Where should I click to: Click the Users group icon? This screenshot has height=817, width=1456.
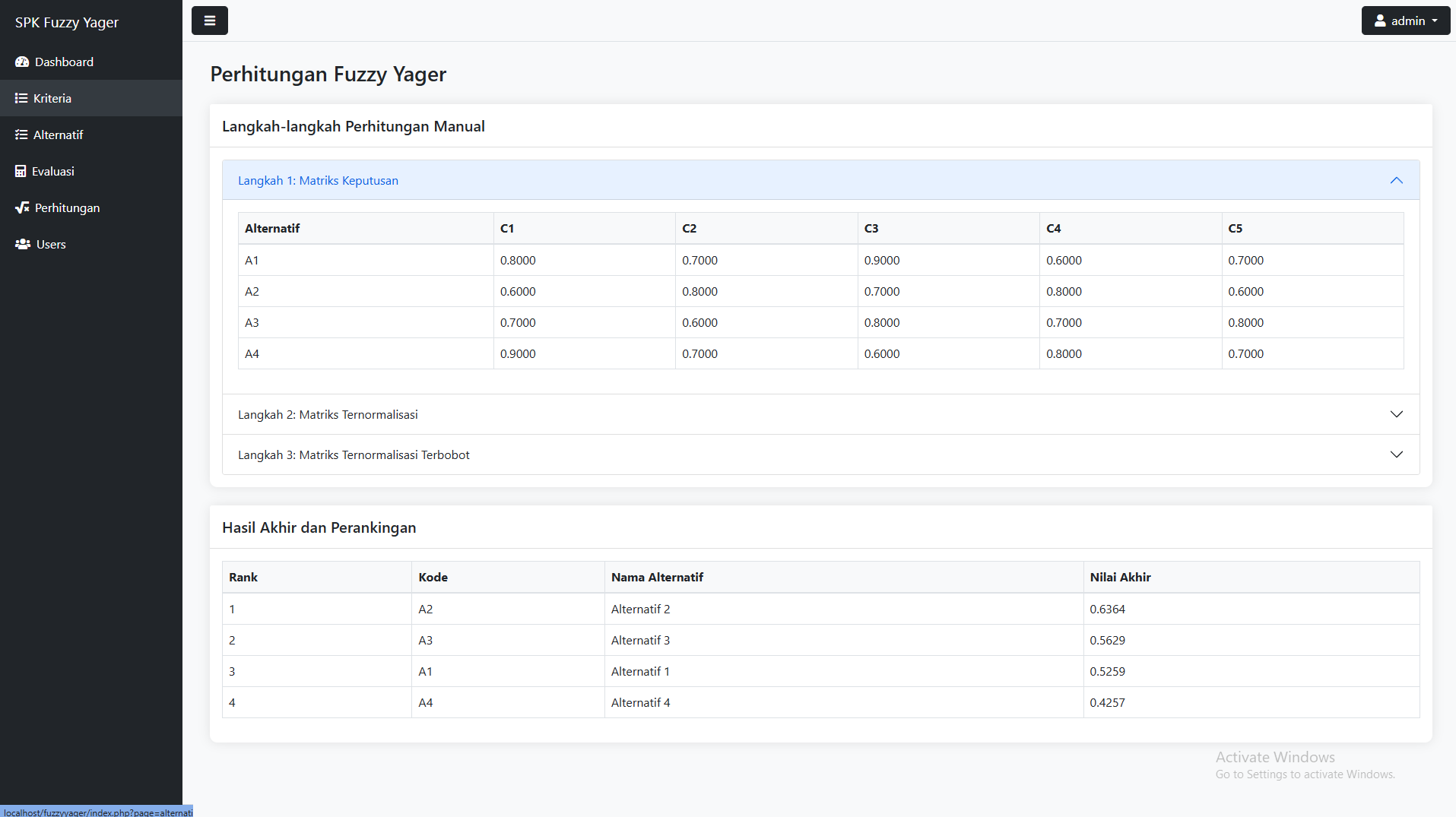(x=23, y=245)
